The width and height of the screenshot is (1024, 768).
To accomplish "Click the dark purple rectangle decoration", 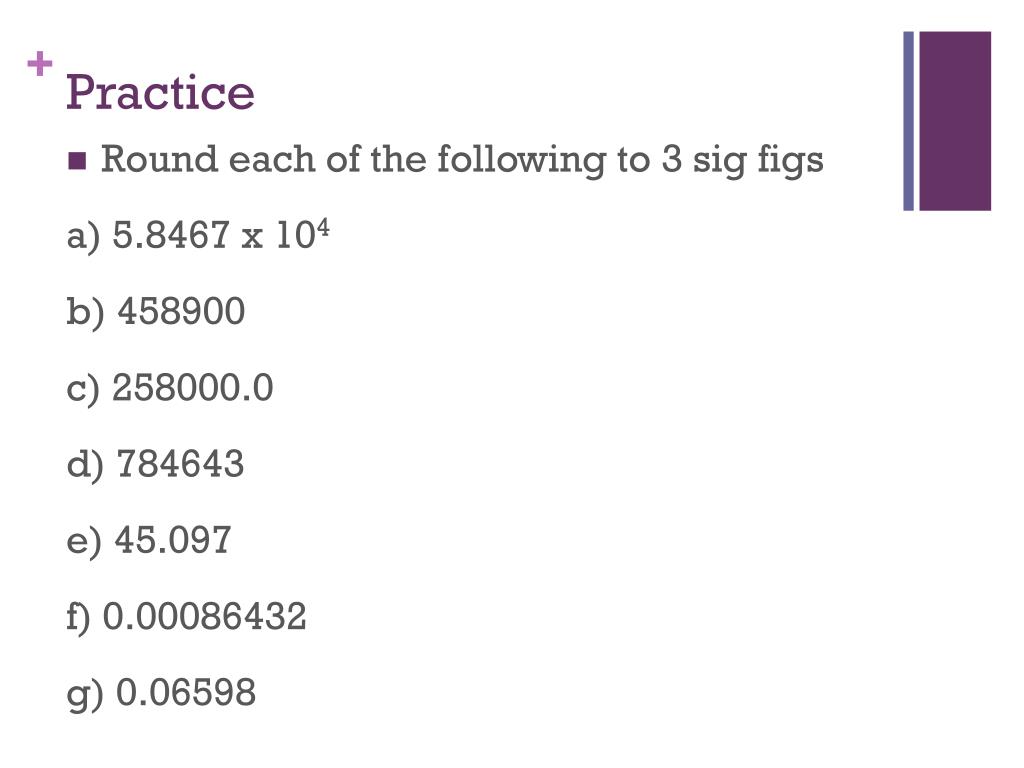I will click(955, 121).
